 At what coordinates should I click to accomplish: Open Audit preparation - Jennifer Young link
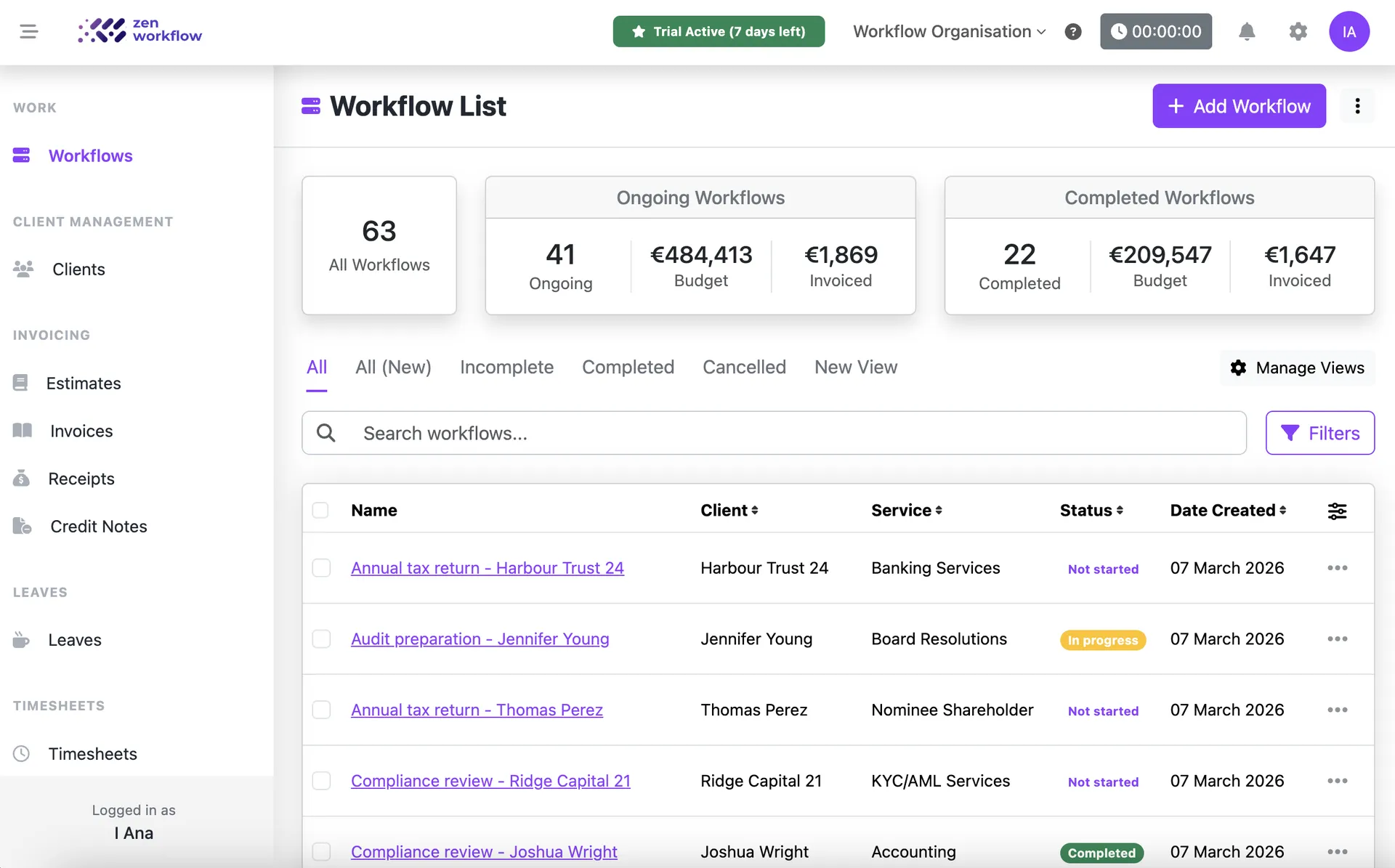(x=480, y=639)
